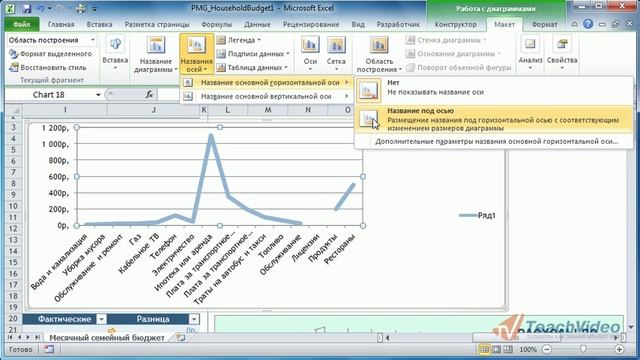Open the Вид ribbon tab
This screenshot has width=640, height=360.
coord(358,24)
